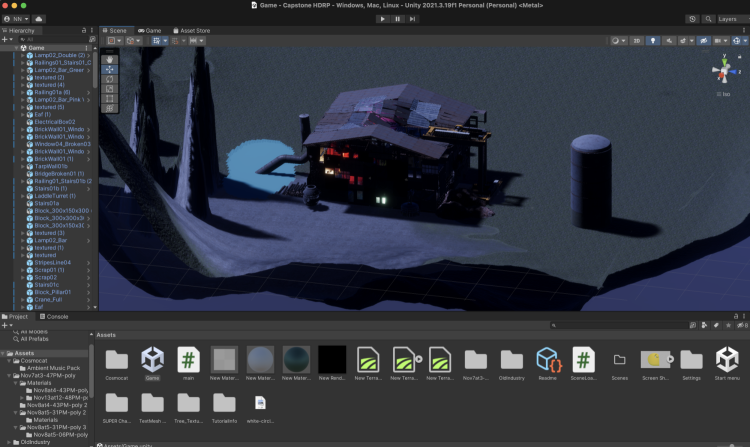This screenshot has height=447, width=750.
Task: Toggle scene lighting lightbulb
Action: pyautogui.click(x=652, y=41)
